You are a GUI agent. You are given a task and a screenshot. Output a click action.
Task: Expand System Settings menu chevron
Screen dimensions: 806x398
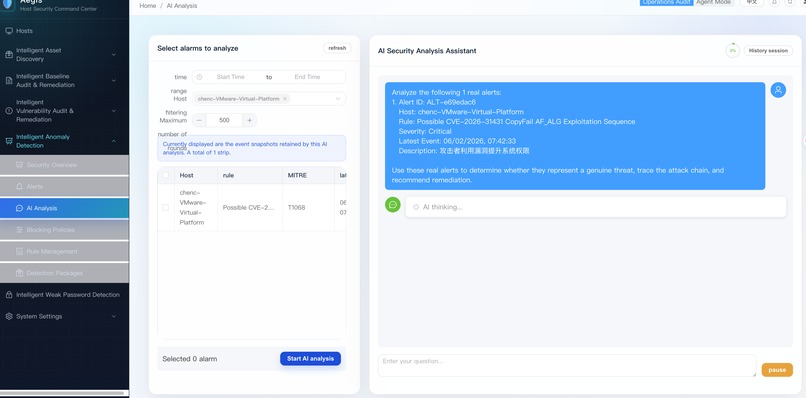tap(114, 316)
